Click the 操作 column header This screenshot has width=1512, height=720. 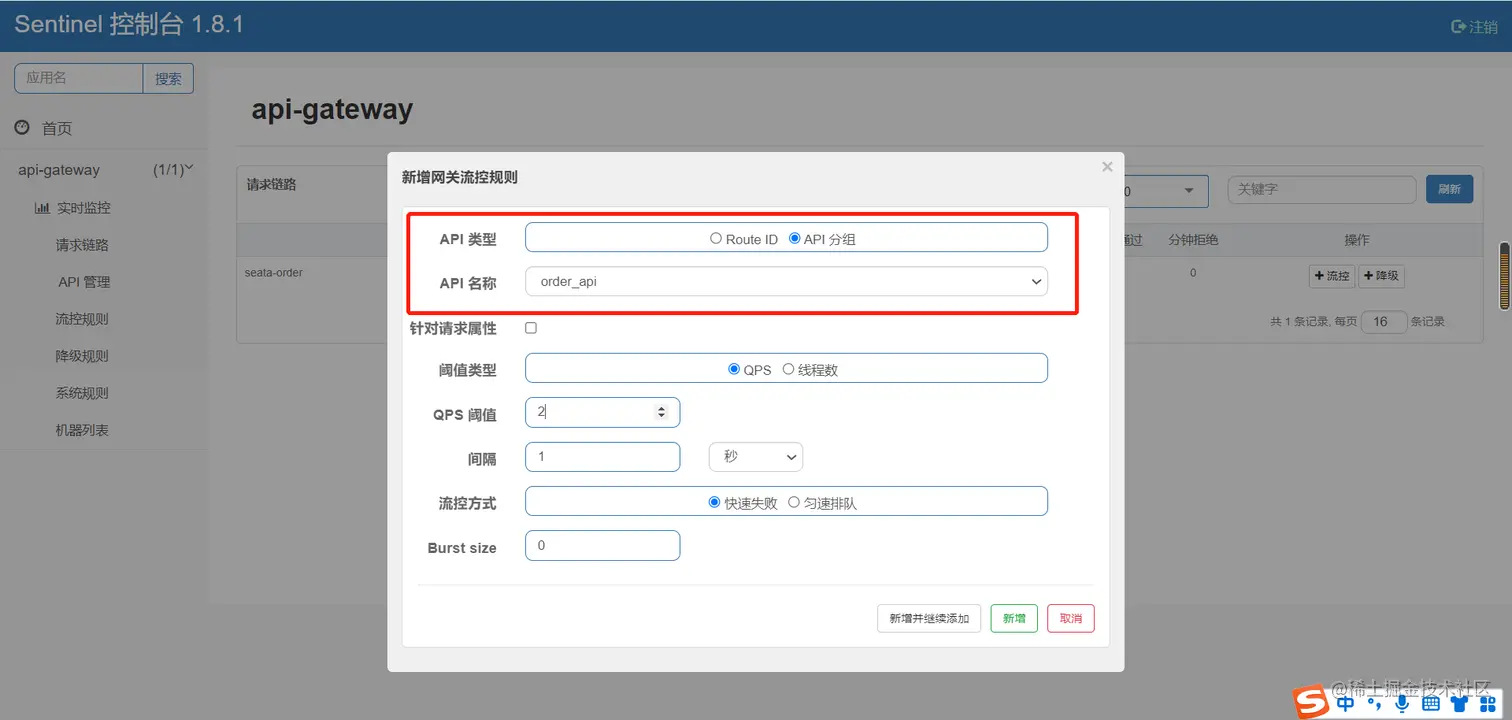1356,240
